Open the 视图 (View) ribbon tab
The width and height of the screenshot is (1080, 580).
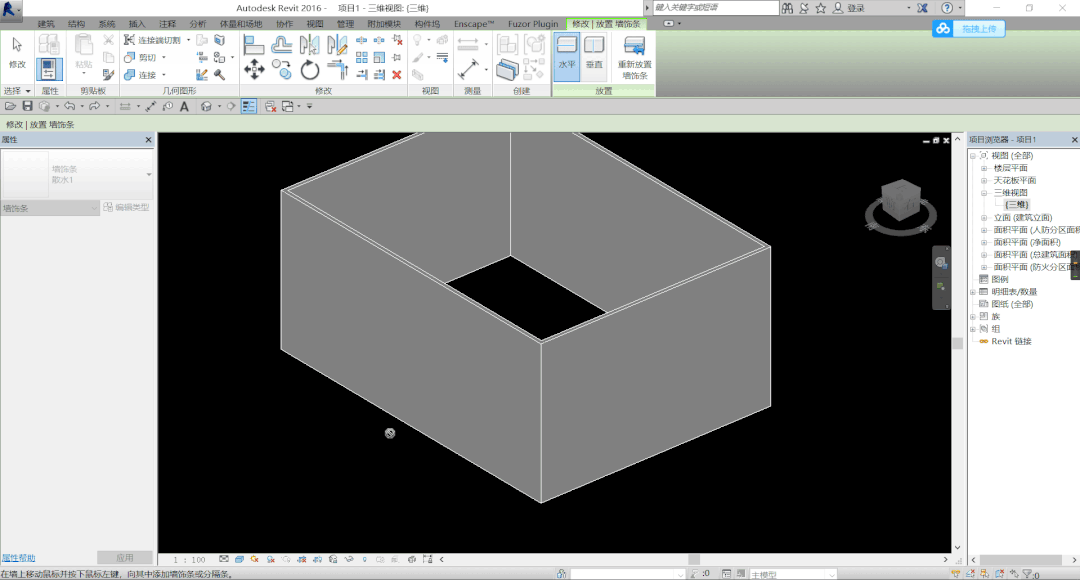[x=315, y=24]
